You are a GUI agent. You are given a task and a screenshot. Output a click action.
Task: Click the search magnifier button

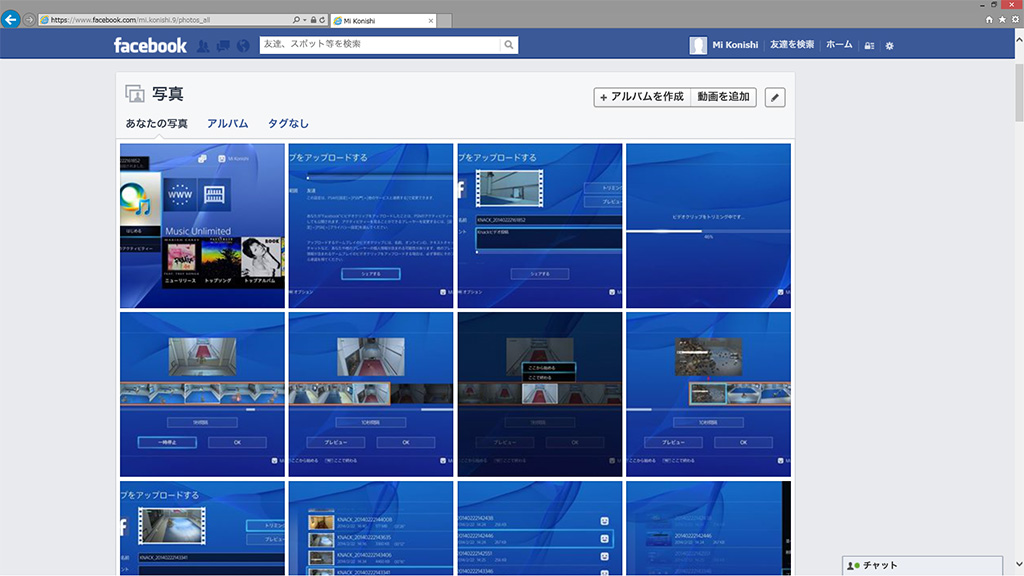pyautogui.click(x=509, y=45)
